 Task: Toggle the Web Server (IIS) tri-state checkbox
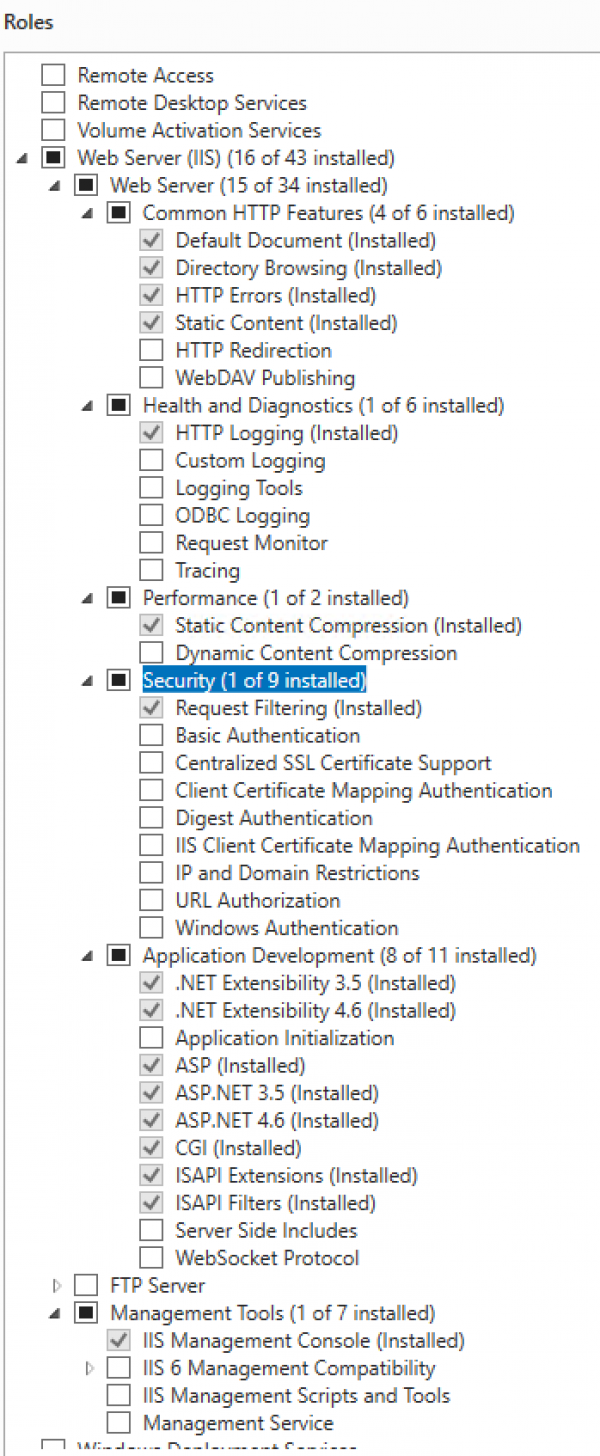click(53, 158)
